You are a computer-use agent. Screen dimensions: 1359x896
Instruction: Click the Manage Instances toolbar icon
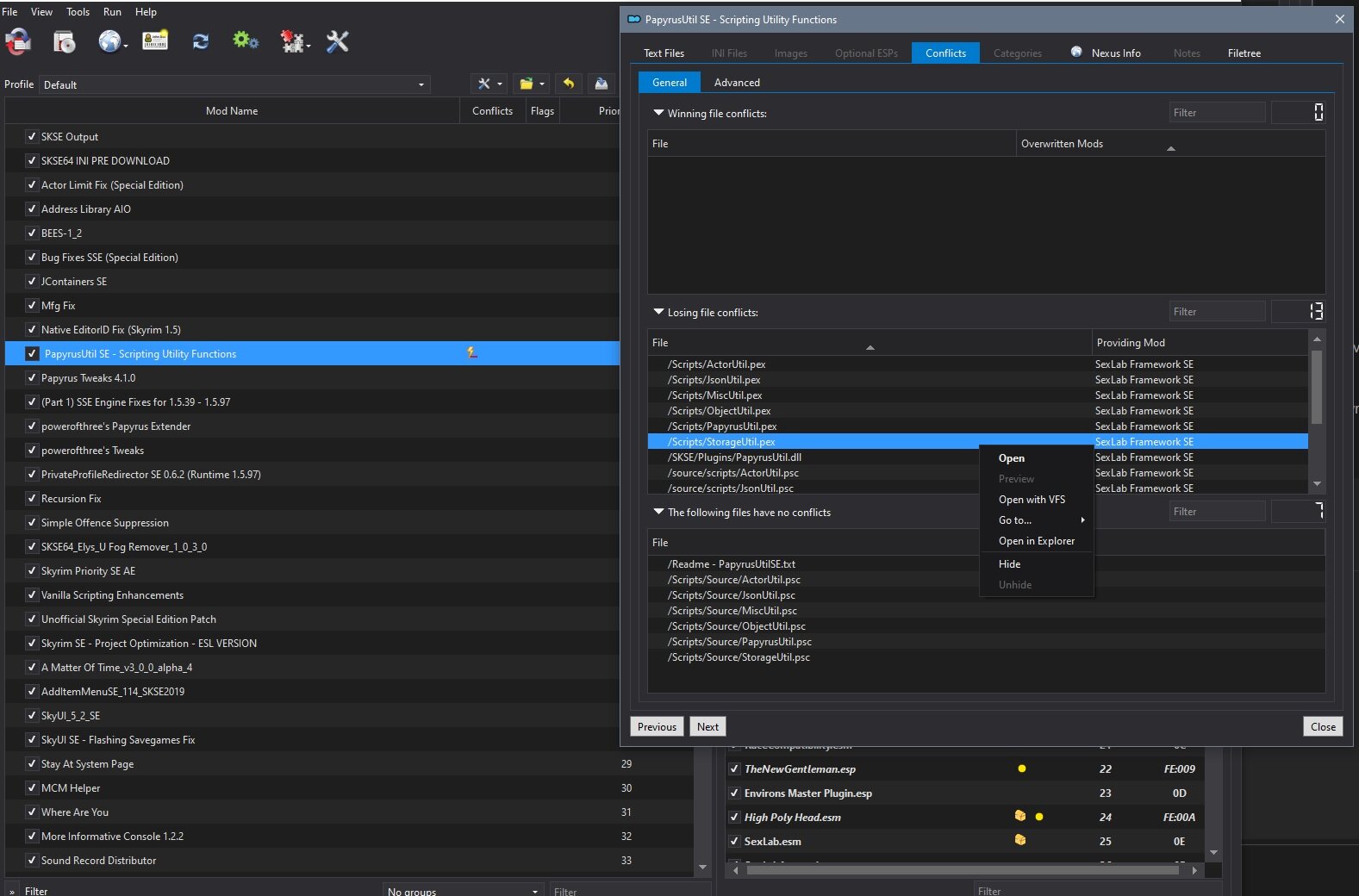[x=18, y=40]
